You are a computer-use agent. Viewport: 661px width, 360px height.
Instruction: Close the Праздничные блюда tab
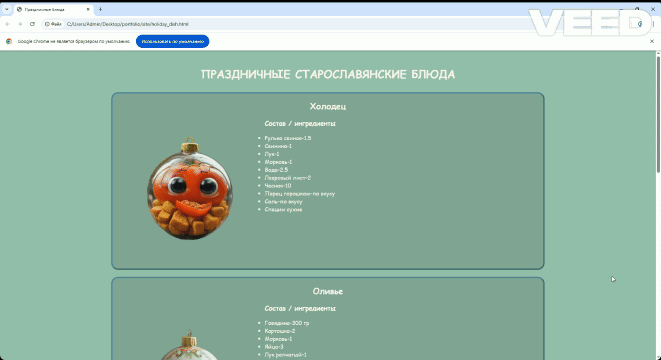click(x=88, y=9)
